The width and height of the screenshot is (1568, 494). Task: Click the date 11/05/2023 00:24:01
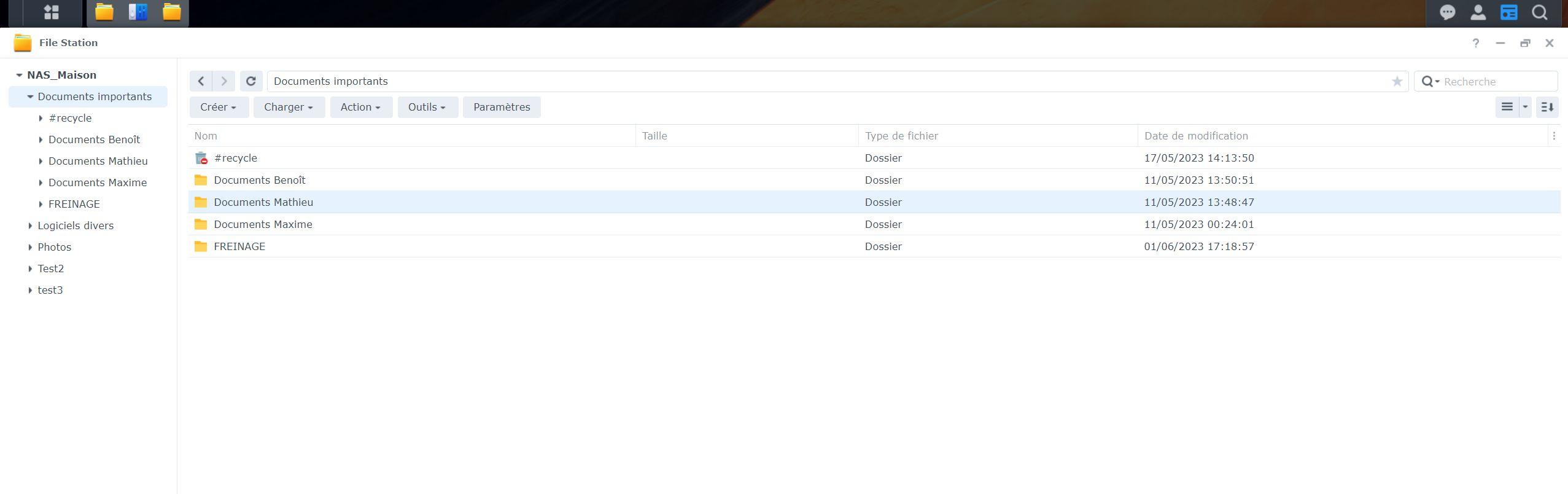coord(1199,224)
